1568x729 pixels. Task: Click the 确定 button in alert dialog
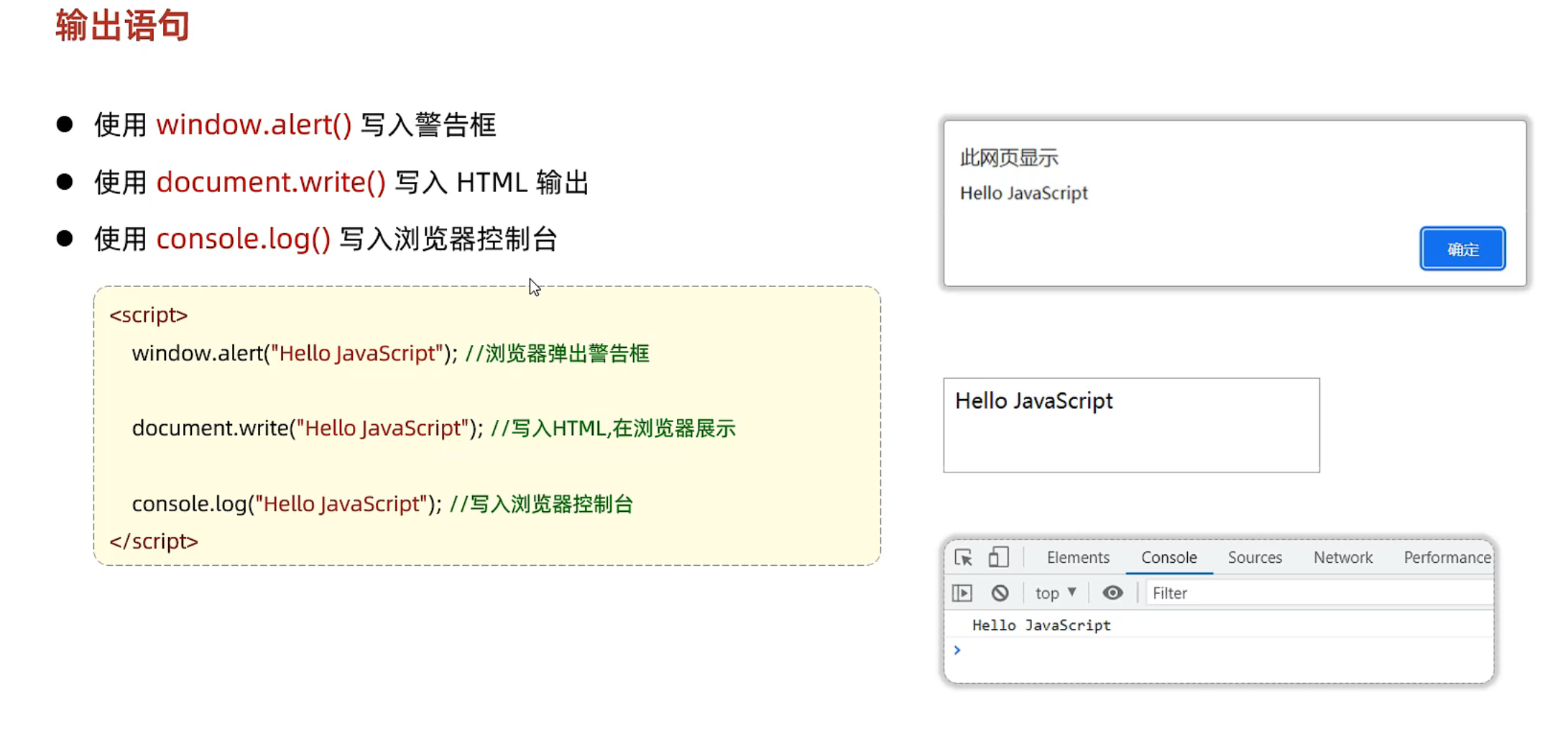[1462, 249]
